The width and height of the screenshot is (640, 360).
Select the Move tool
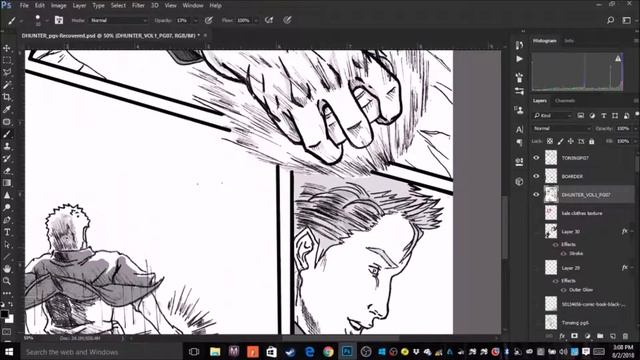click(7, 48)
